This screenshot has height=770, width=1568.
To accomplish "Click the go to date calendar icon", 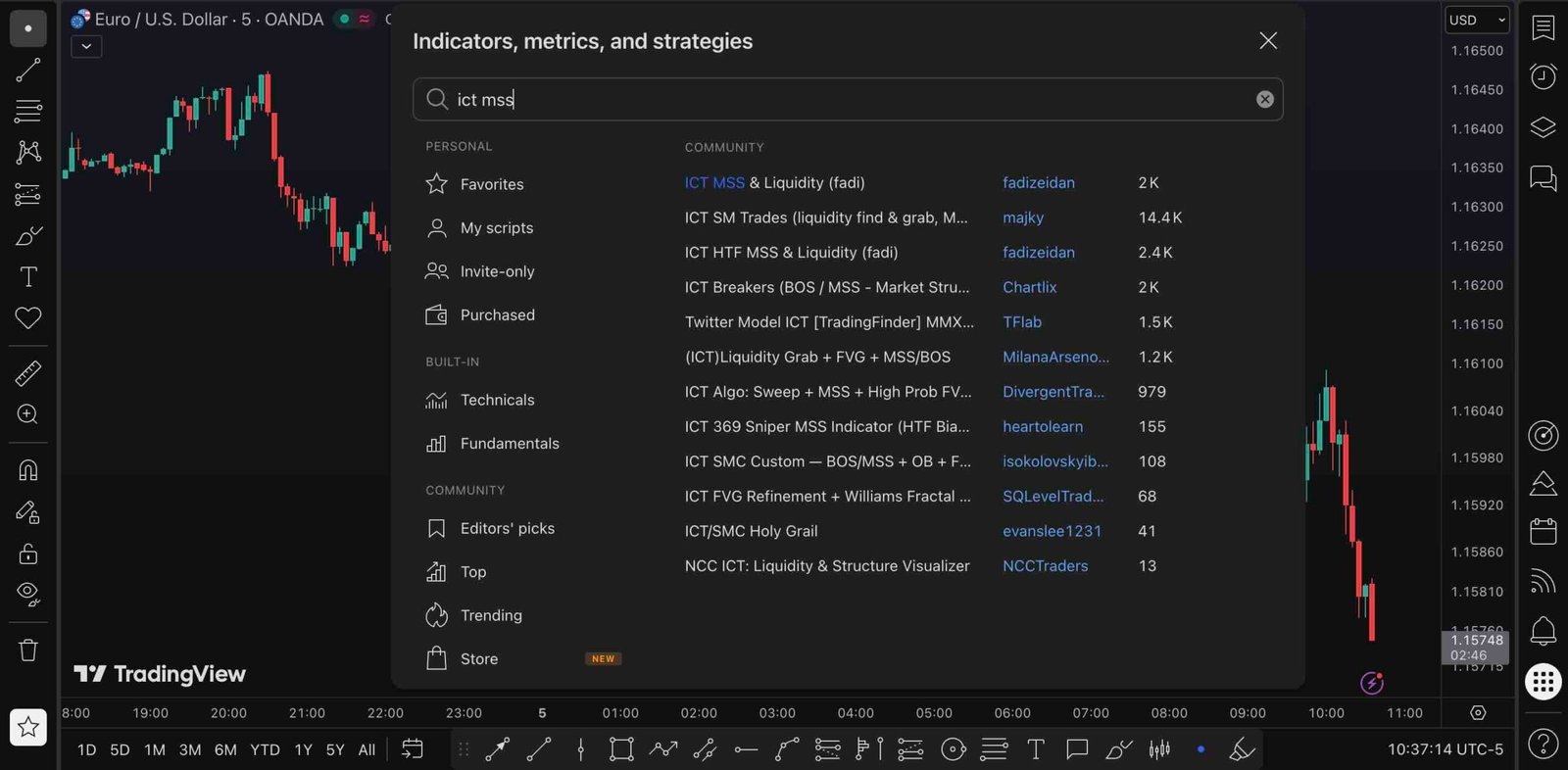I will [x=413, y=749].
